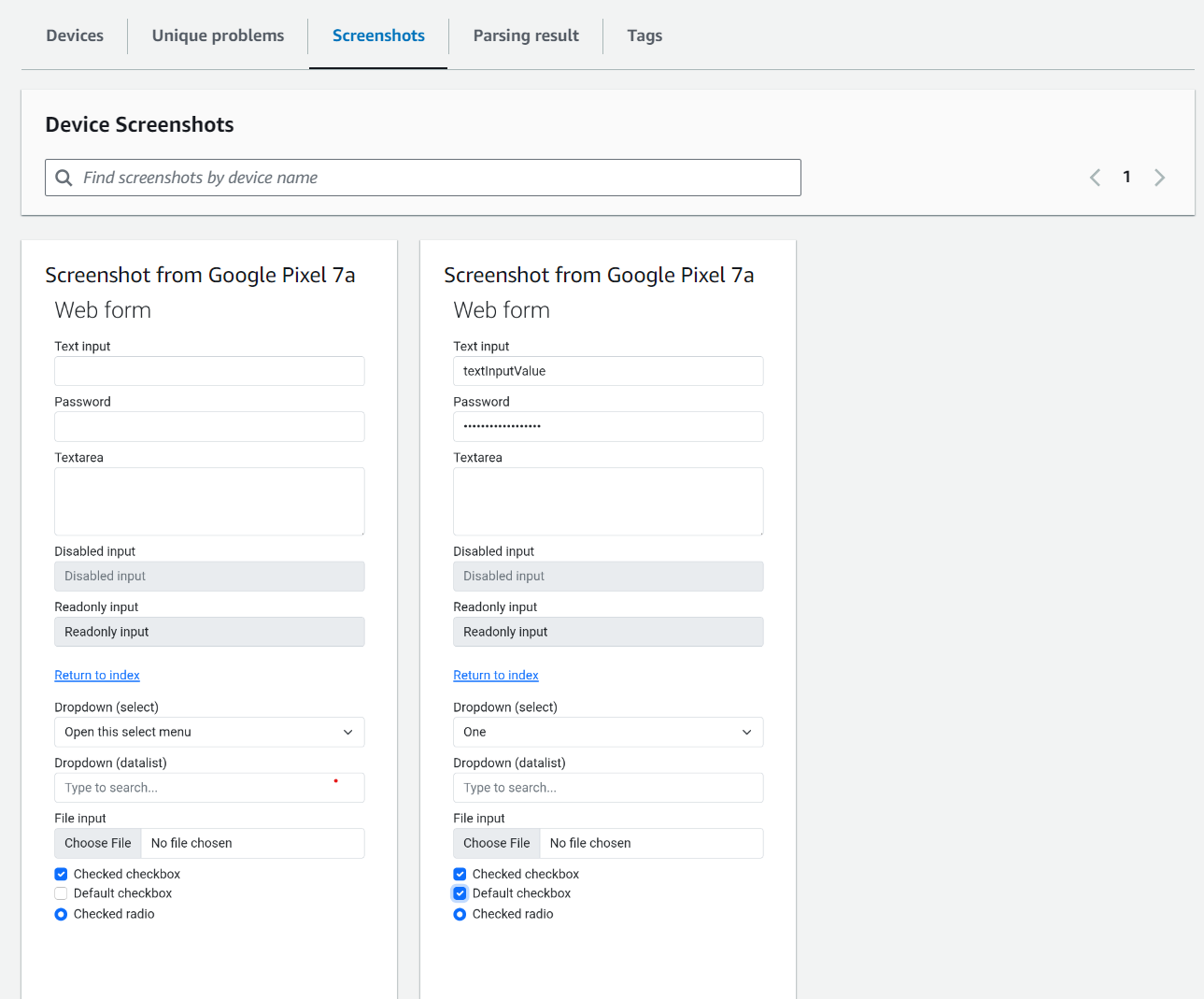Click the search magnifier icon
Image resolution: width=1204 pixels, height=999 pixels.
[x=64, y=178]
